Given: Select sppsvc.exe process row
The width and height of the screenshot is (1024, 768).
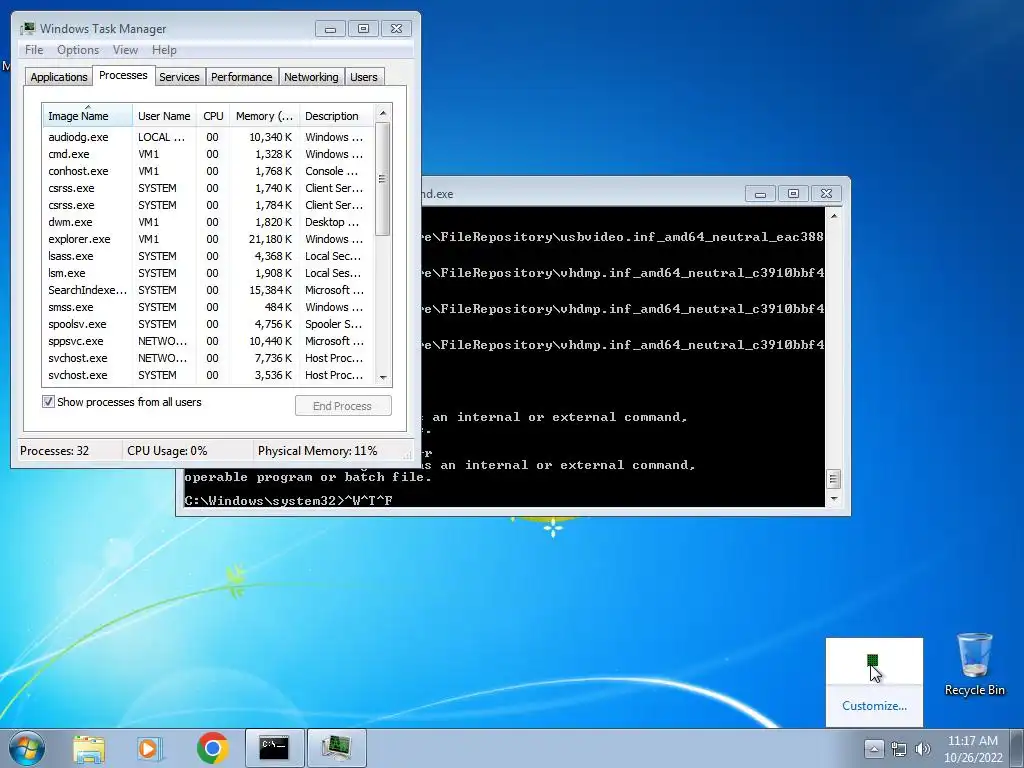Looking at the screenshot, I should coord(208,341).
